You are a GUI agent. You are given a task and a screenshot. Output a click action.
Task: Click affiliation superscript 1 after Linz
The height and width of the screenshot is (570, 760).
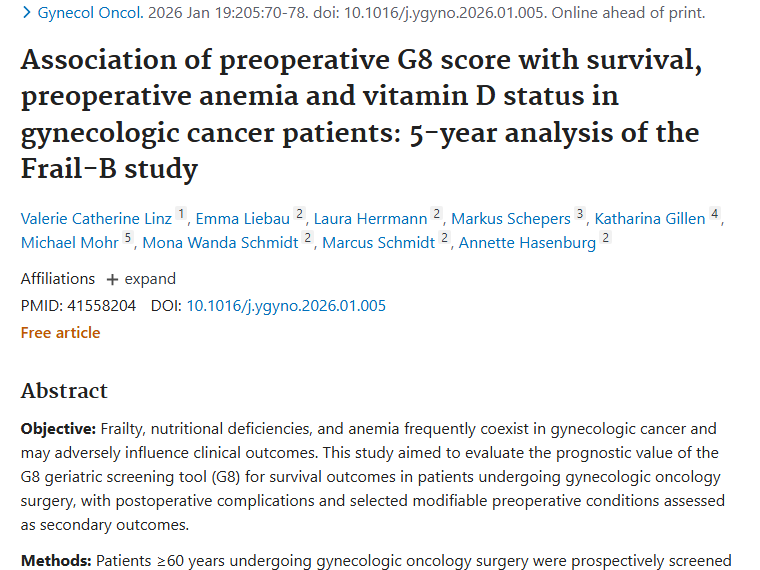click(181, 214)
